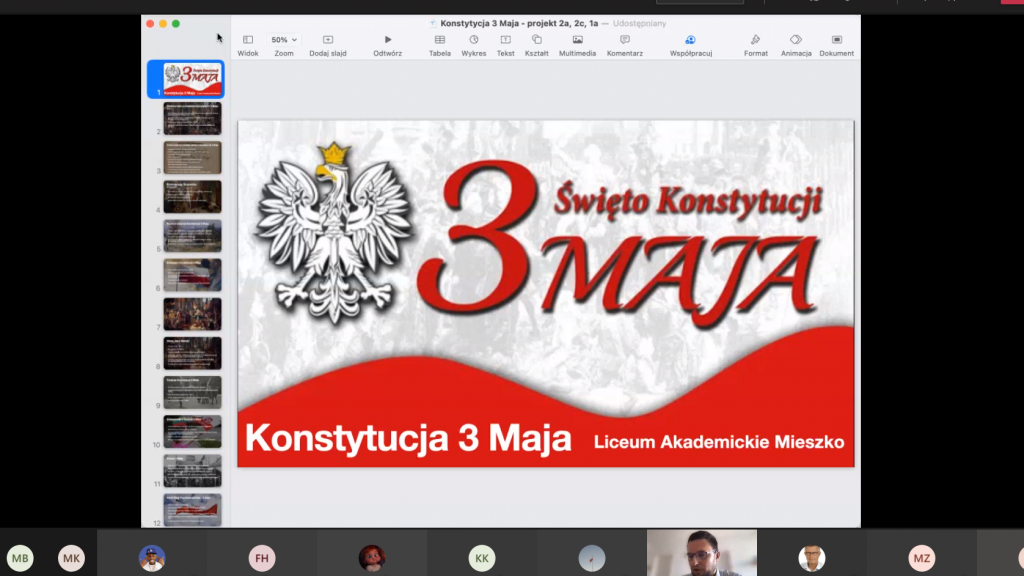Screen dimensions: 1024x576
Task: Click the document title in the title bar
Action: pos(519,24)
